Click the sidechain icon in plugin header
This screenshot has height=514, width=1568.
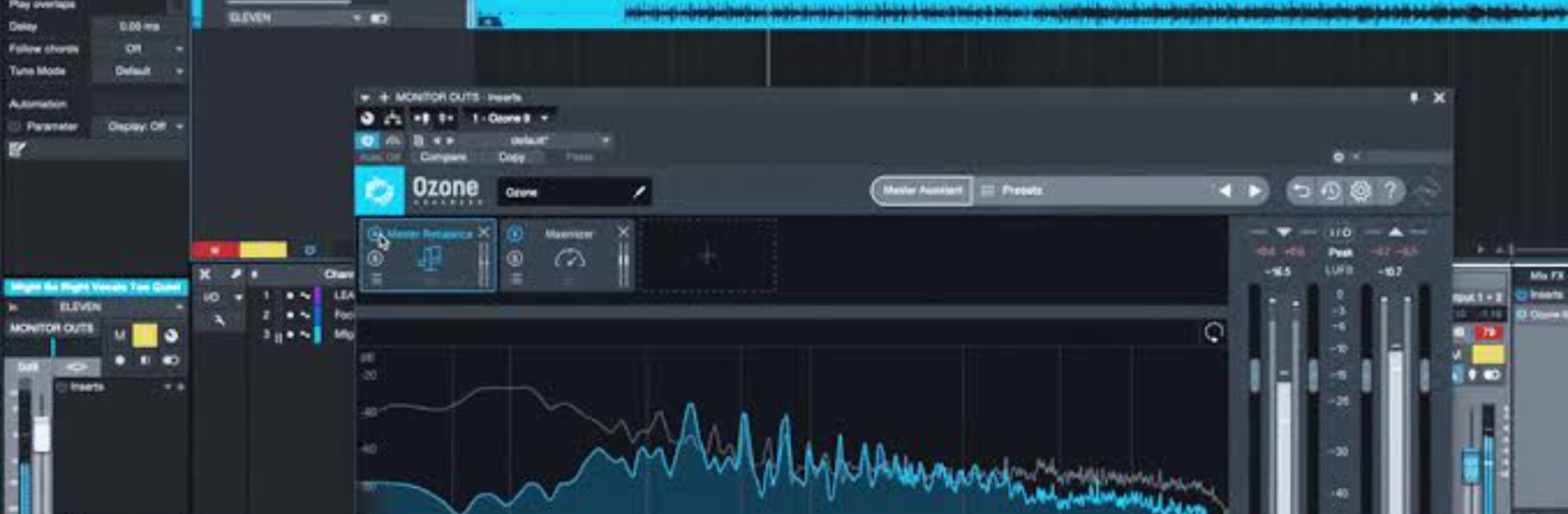pyautogui.click(x=422, y=118)
